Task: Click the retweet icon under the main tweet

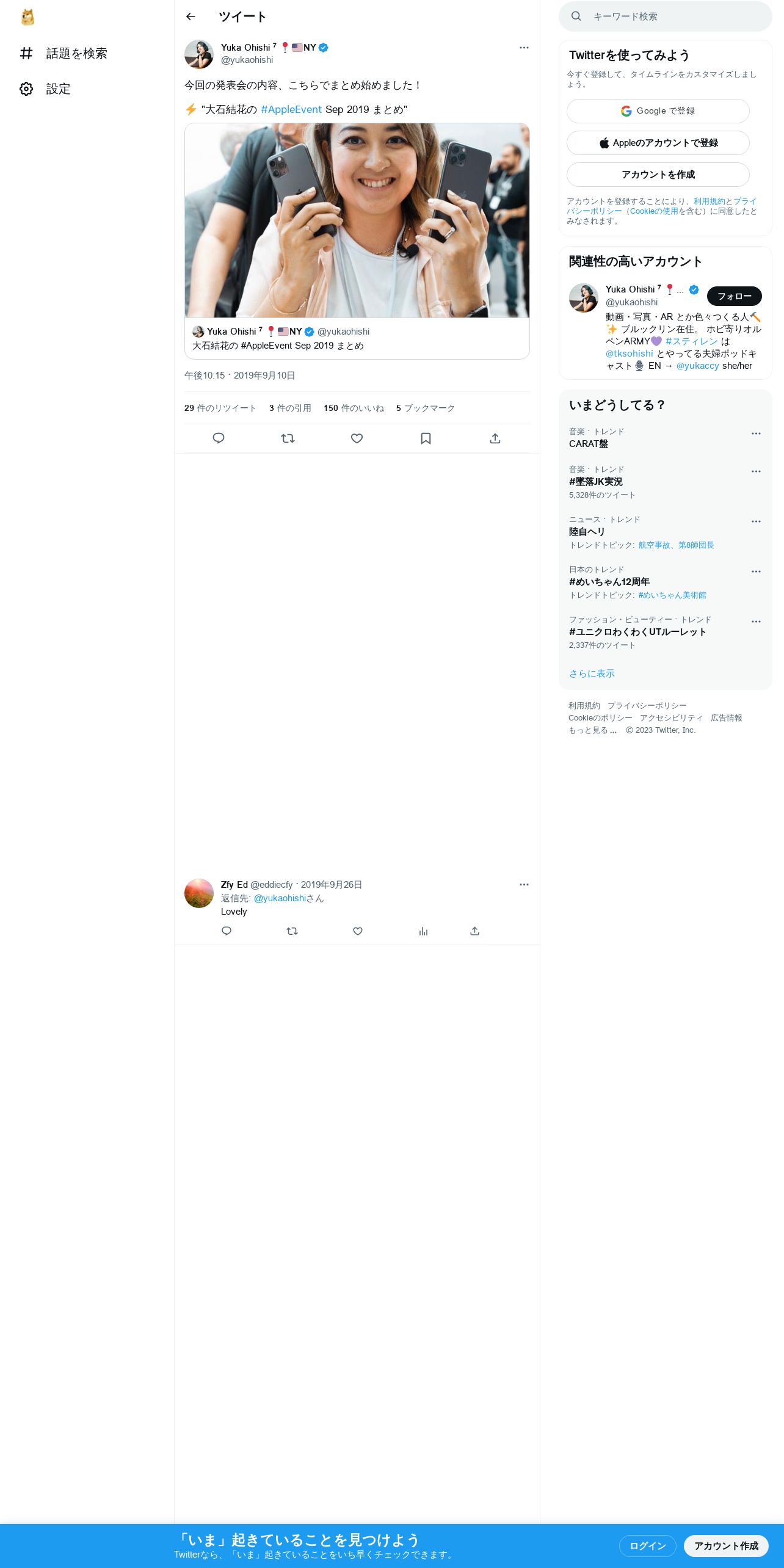Action: [288, 438]
